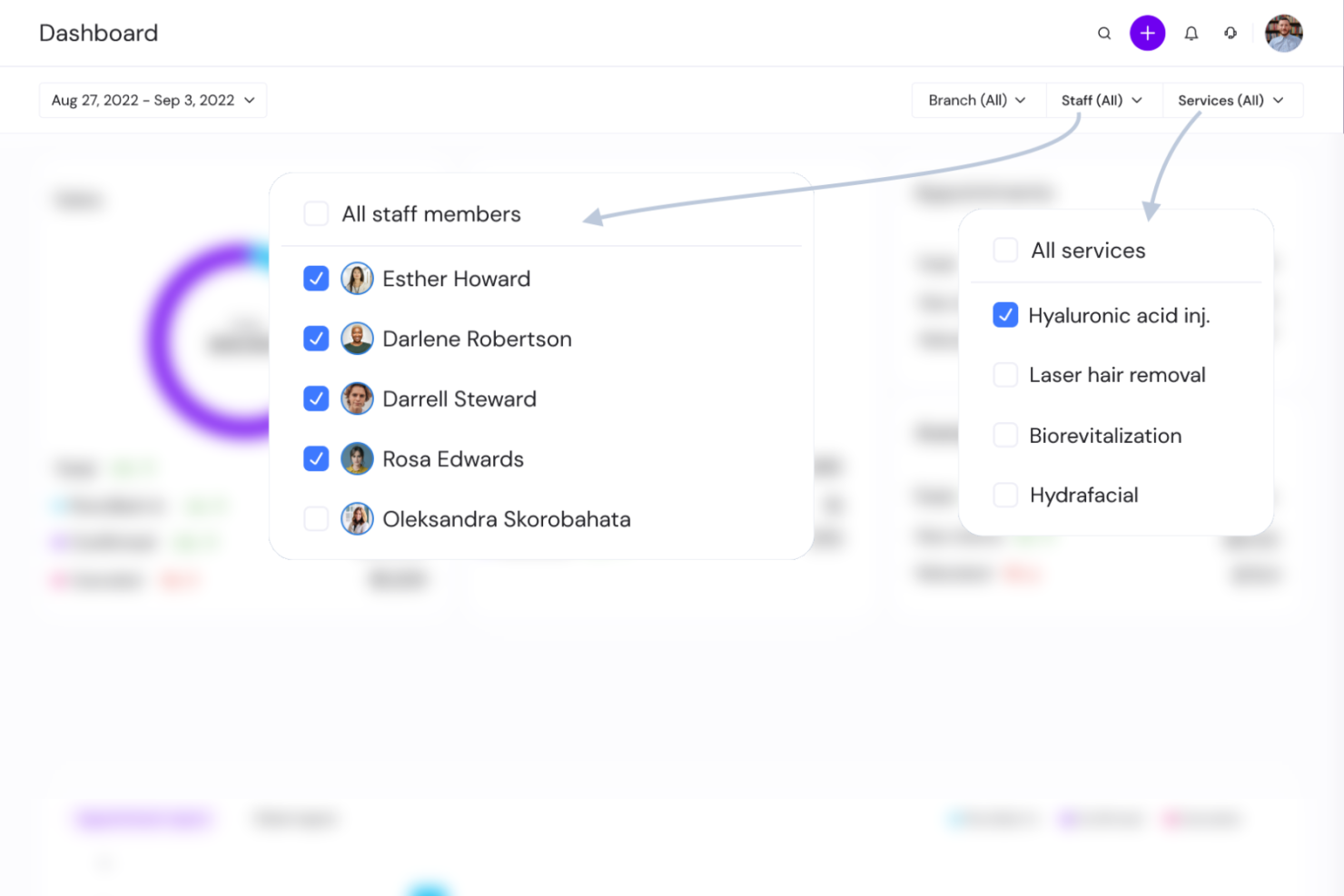Click the All services label

[x=1088, y=251]
